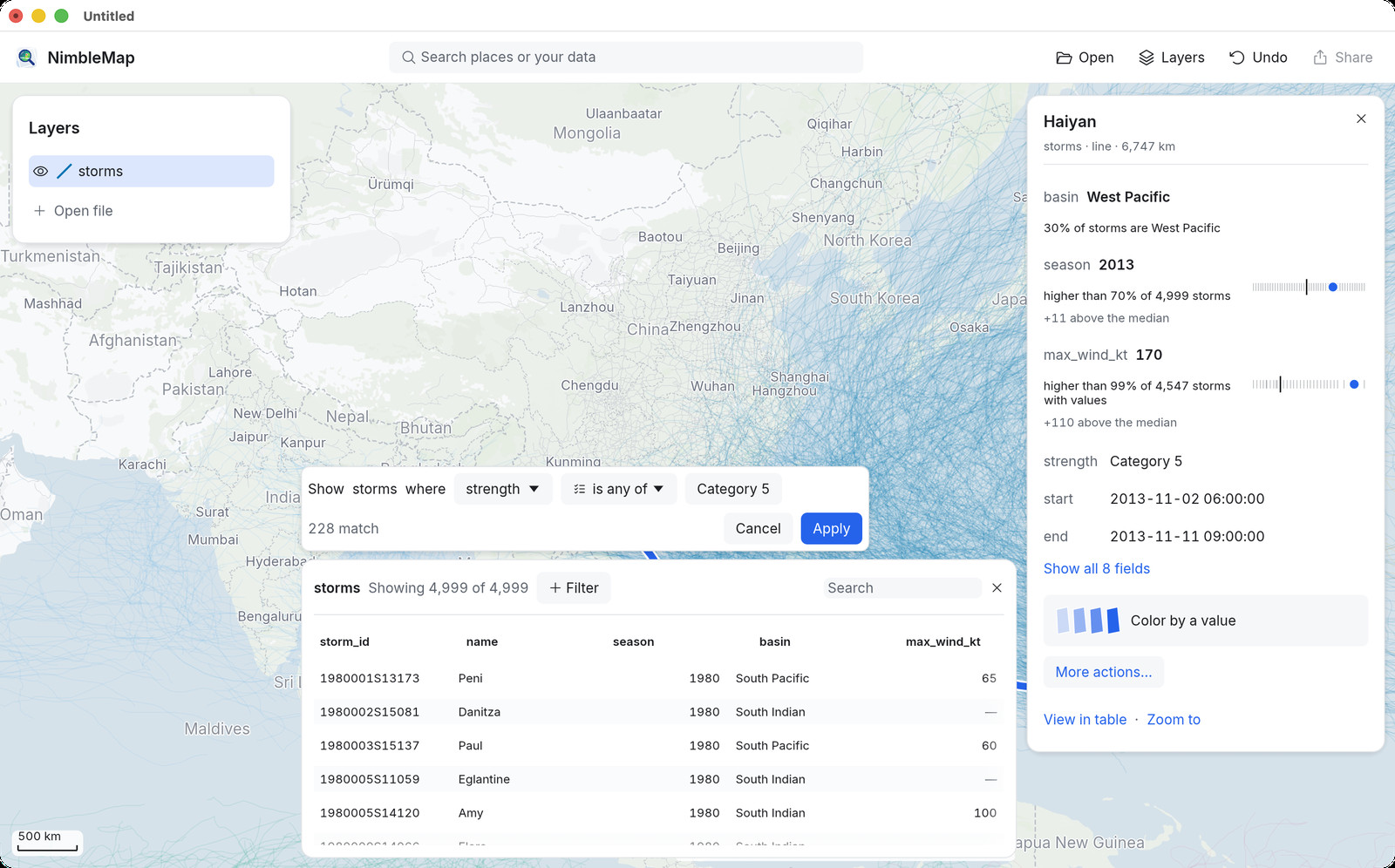This screenshot has height=868, width=1395.
Task: Select storm id 1980003S15137
Action: tap(370, 746)
